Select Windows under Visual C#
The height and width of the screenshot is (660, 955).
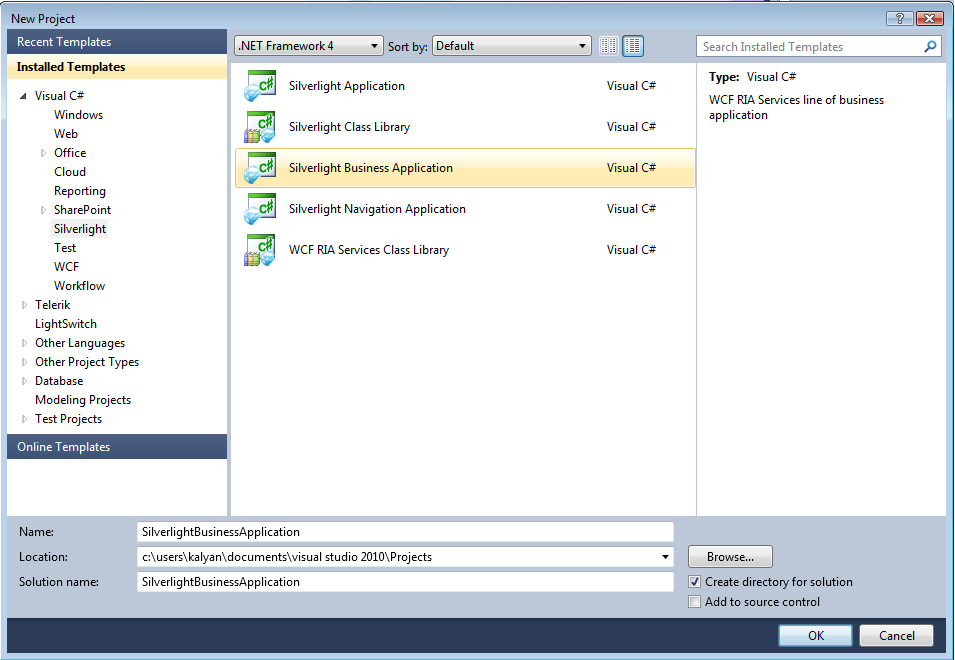[79, 115]
